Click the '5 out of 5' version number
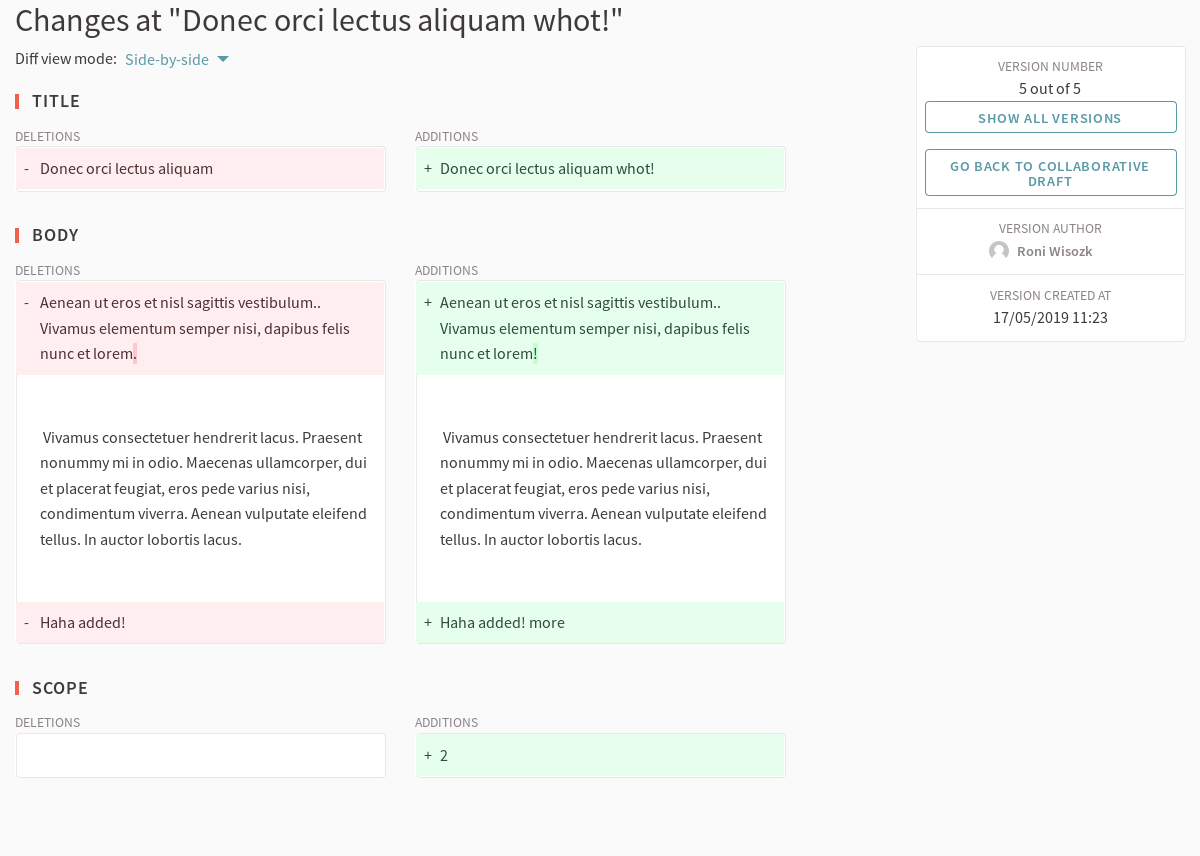The width and height of the screenshot is (1200, 856). pyautogui.click(x=1050, y=88)
